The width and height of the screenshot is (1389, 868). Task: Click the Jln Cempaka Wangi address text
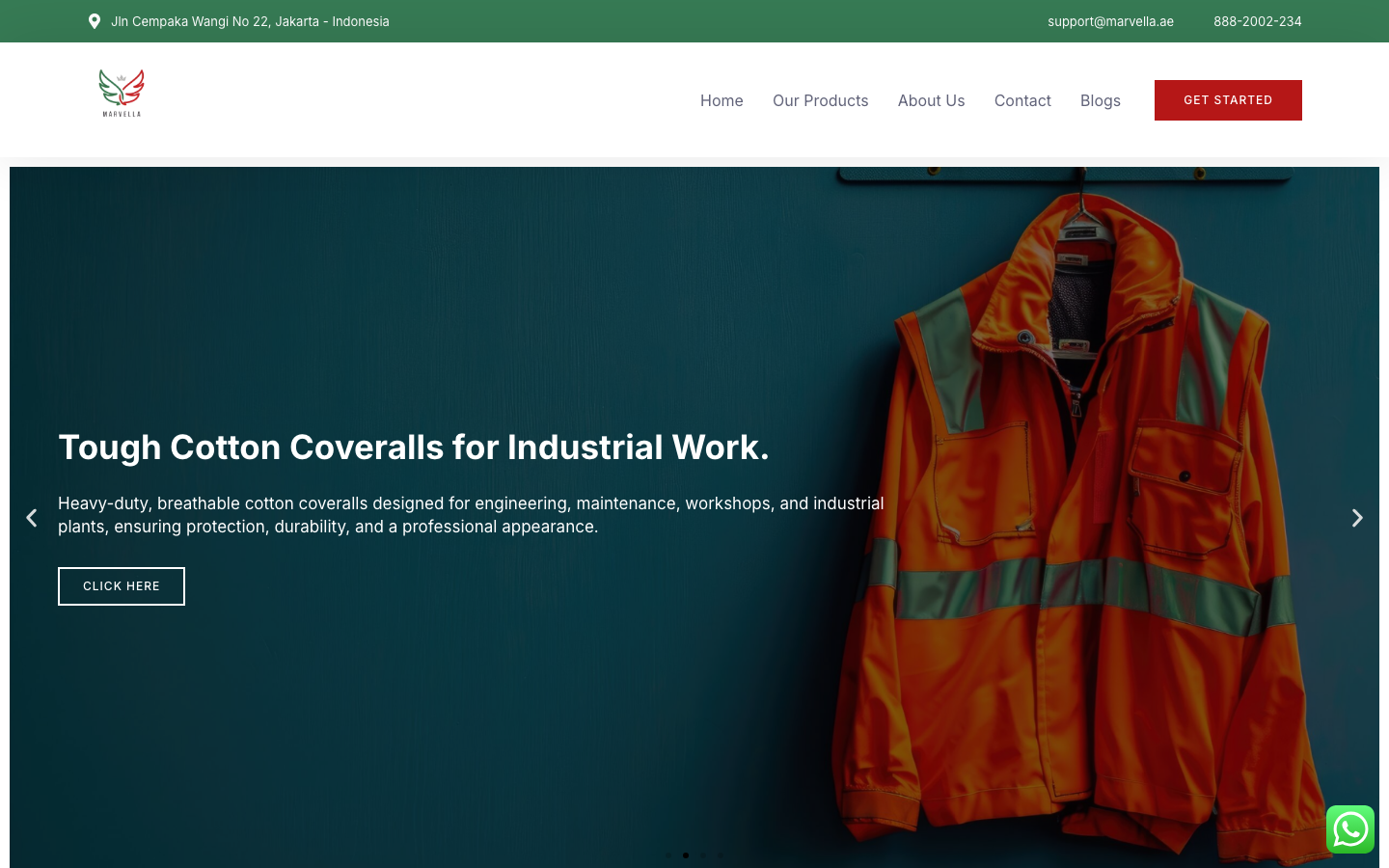tap(250, 21)
